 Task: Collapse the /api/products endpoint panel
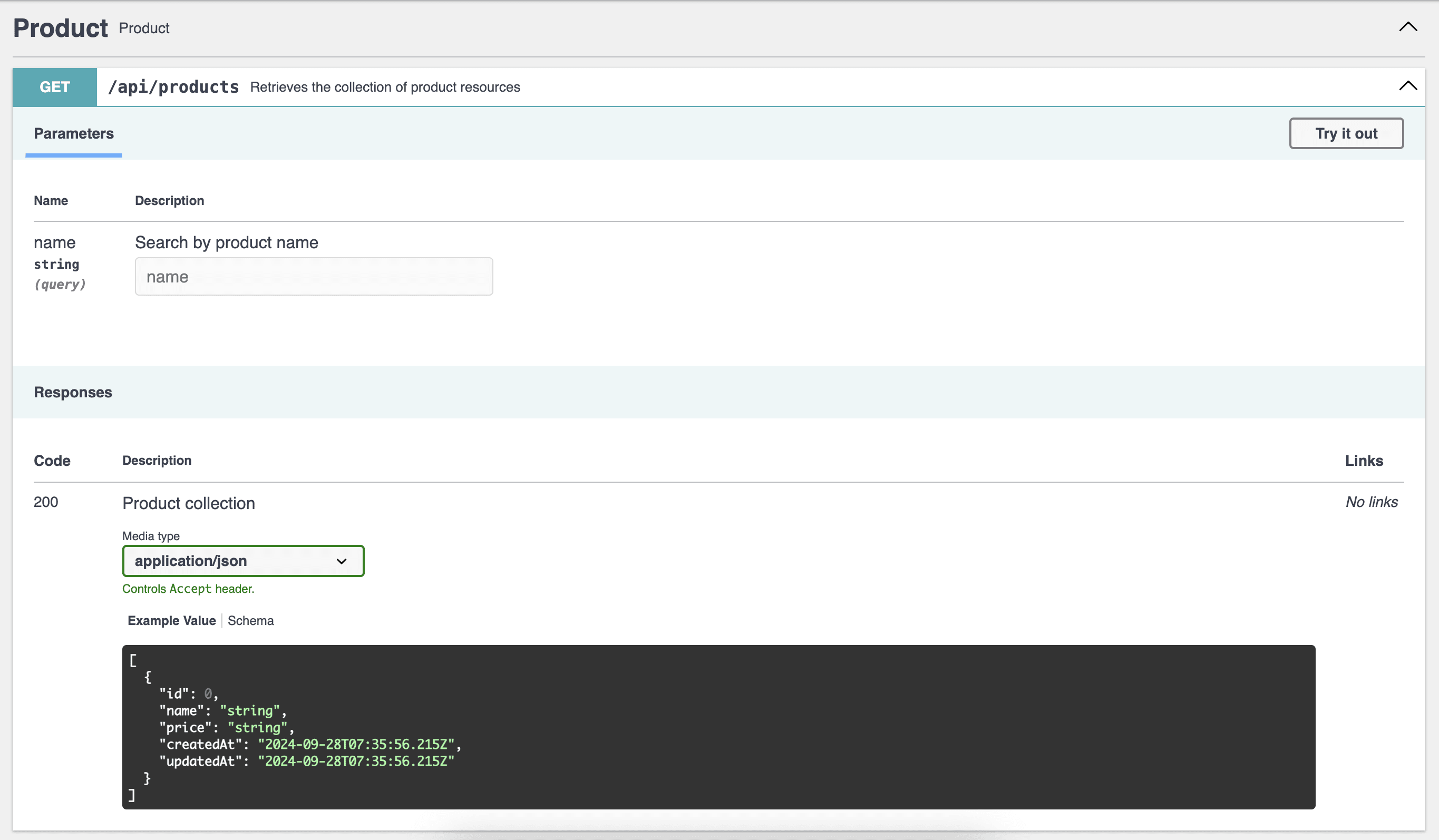point(1407,86)
